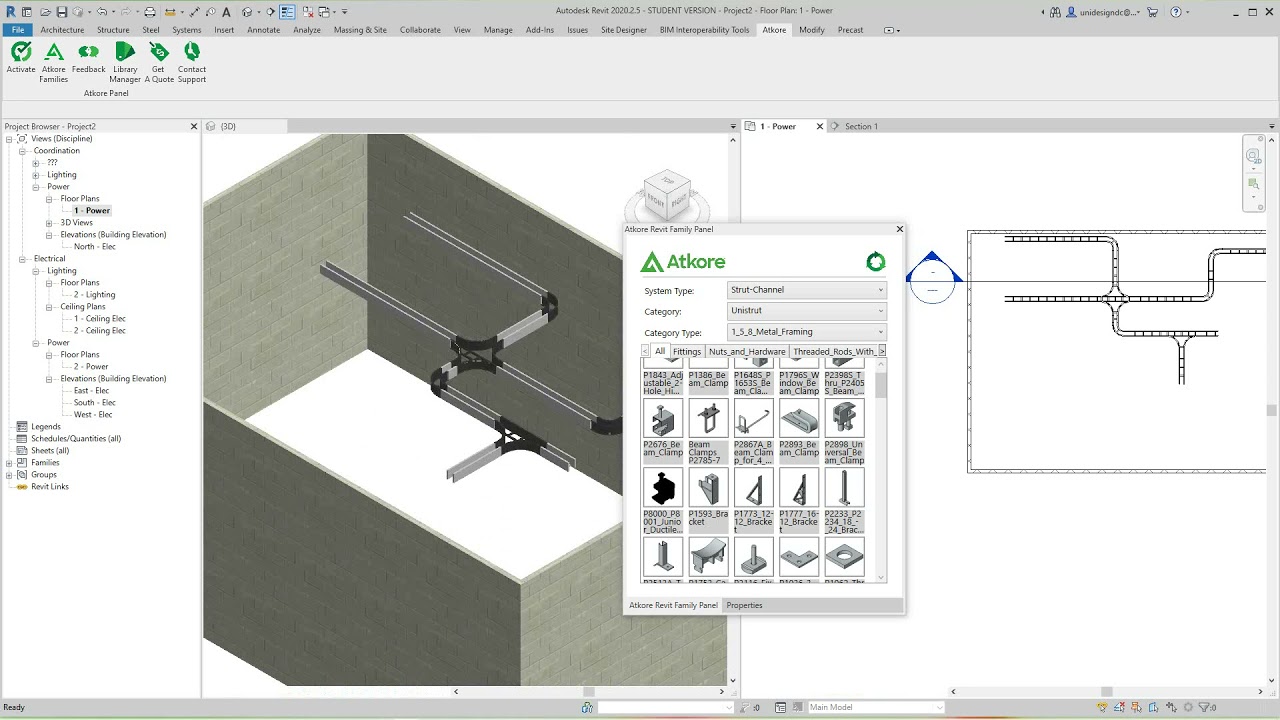1280x720 pixels.
Task: Click the Save icon in quick access toolbar
Action: coord(62,12)
